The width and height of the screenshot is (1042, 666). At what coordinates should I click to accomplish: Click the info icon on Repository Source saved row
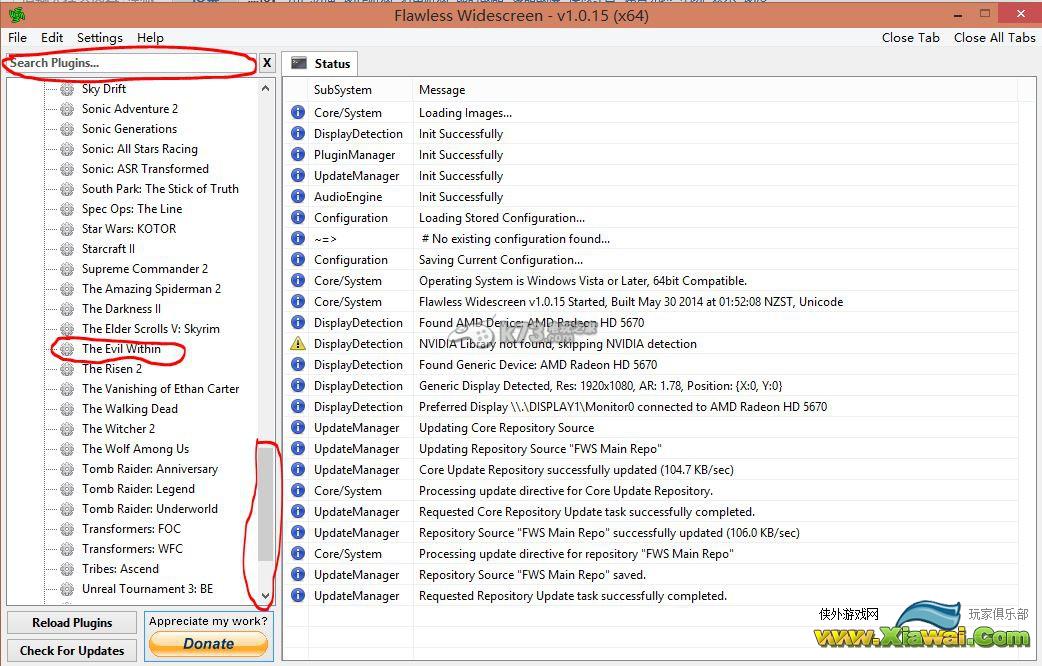click(x=298, y=574)
